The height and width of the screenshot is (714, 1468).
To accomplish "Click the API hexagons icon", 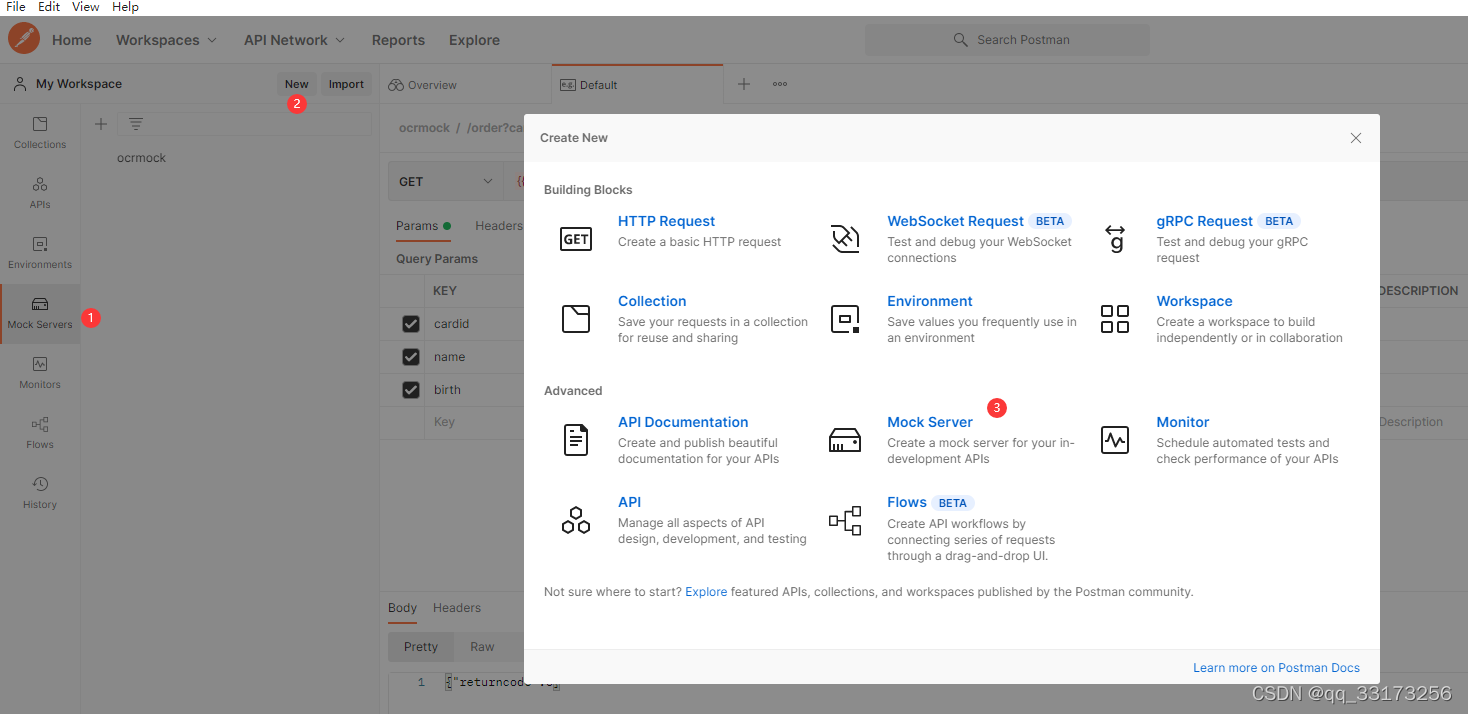I will [576, 520].
